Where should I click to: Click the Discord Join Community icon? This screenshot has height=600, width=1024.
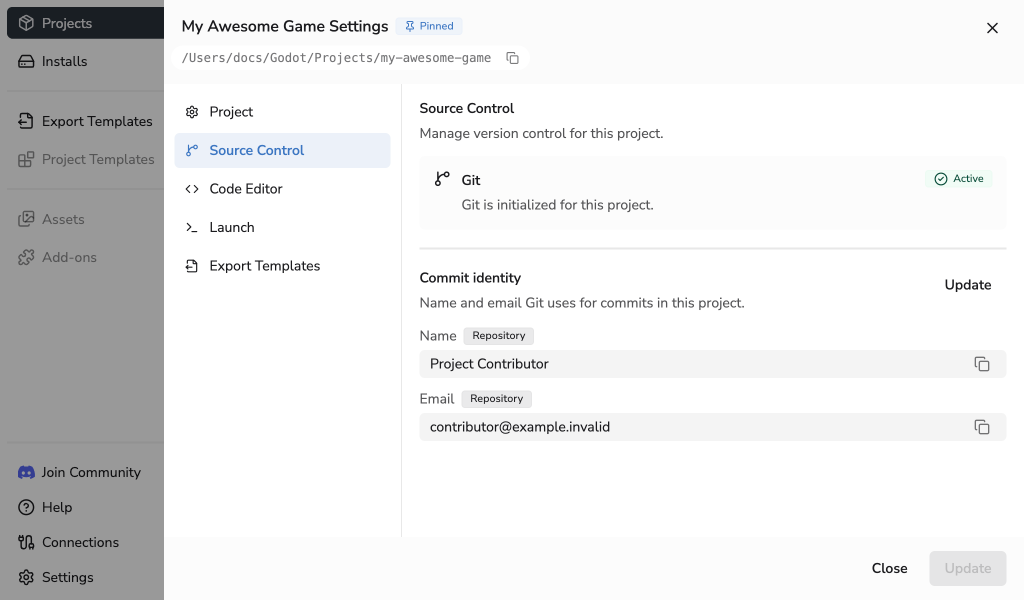coord(26,472)
